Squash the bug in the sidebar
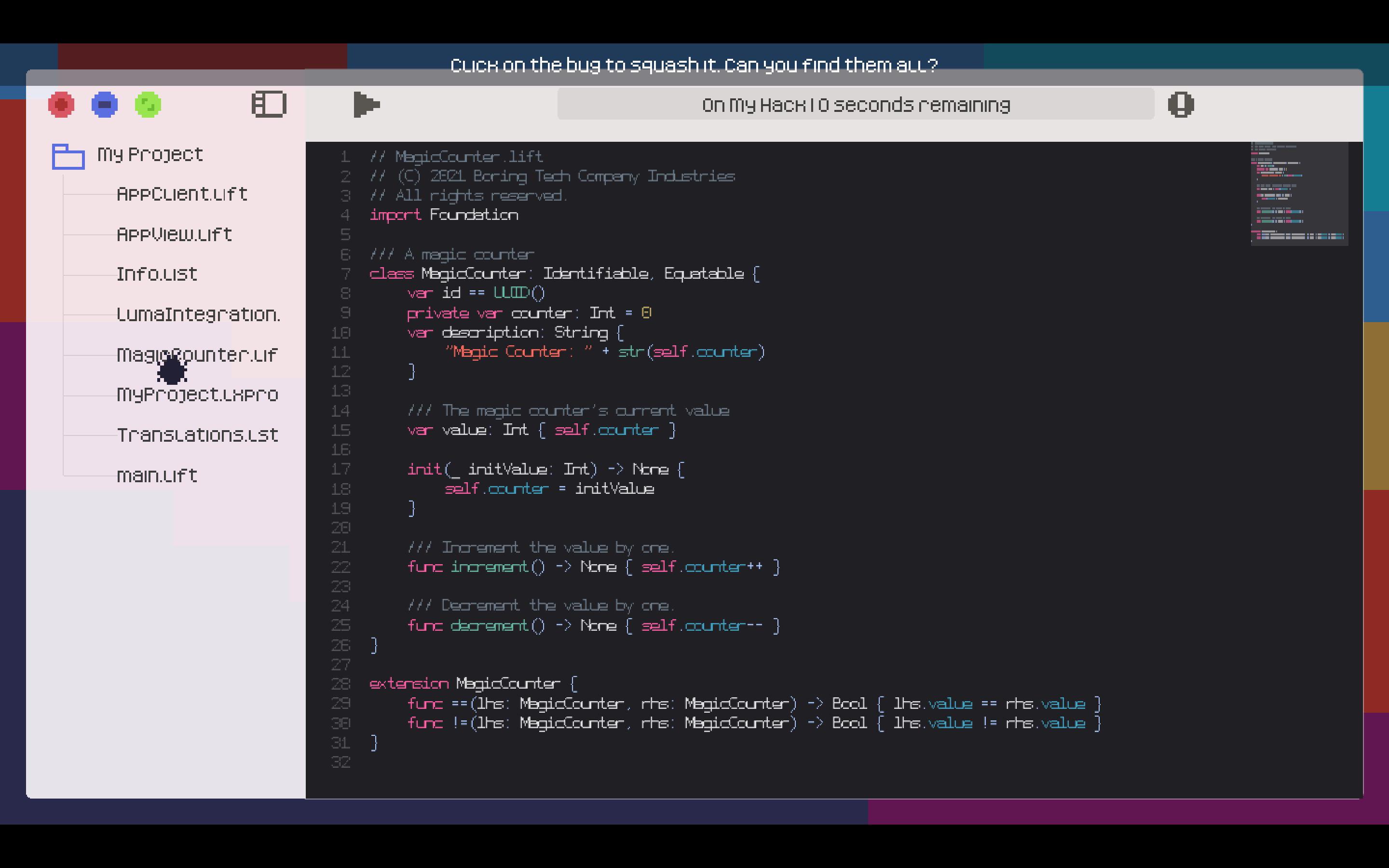 [x=172, y=370]
